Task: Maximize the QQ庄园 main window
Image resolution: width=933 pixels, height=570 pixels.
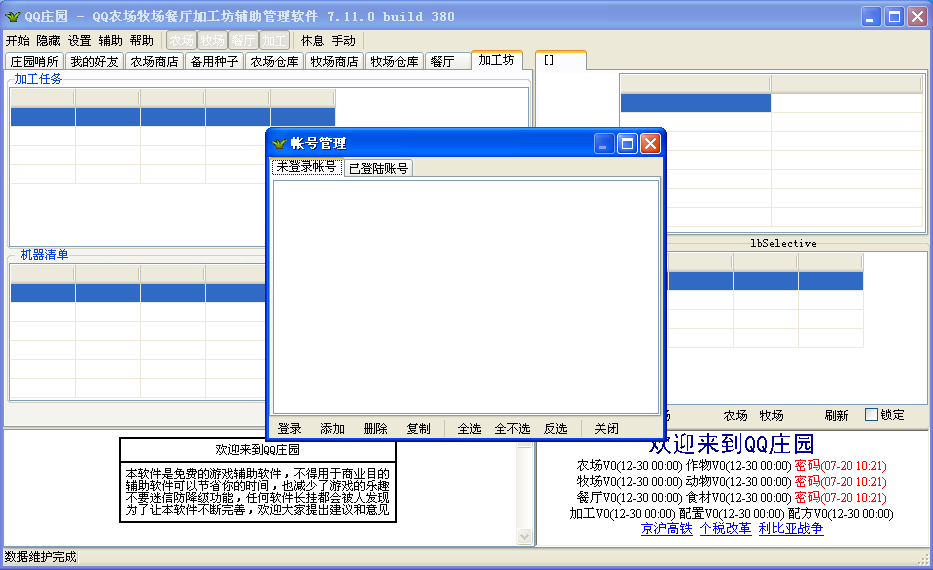Action: (x=894, y=17)
